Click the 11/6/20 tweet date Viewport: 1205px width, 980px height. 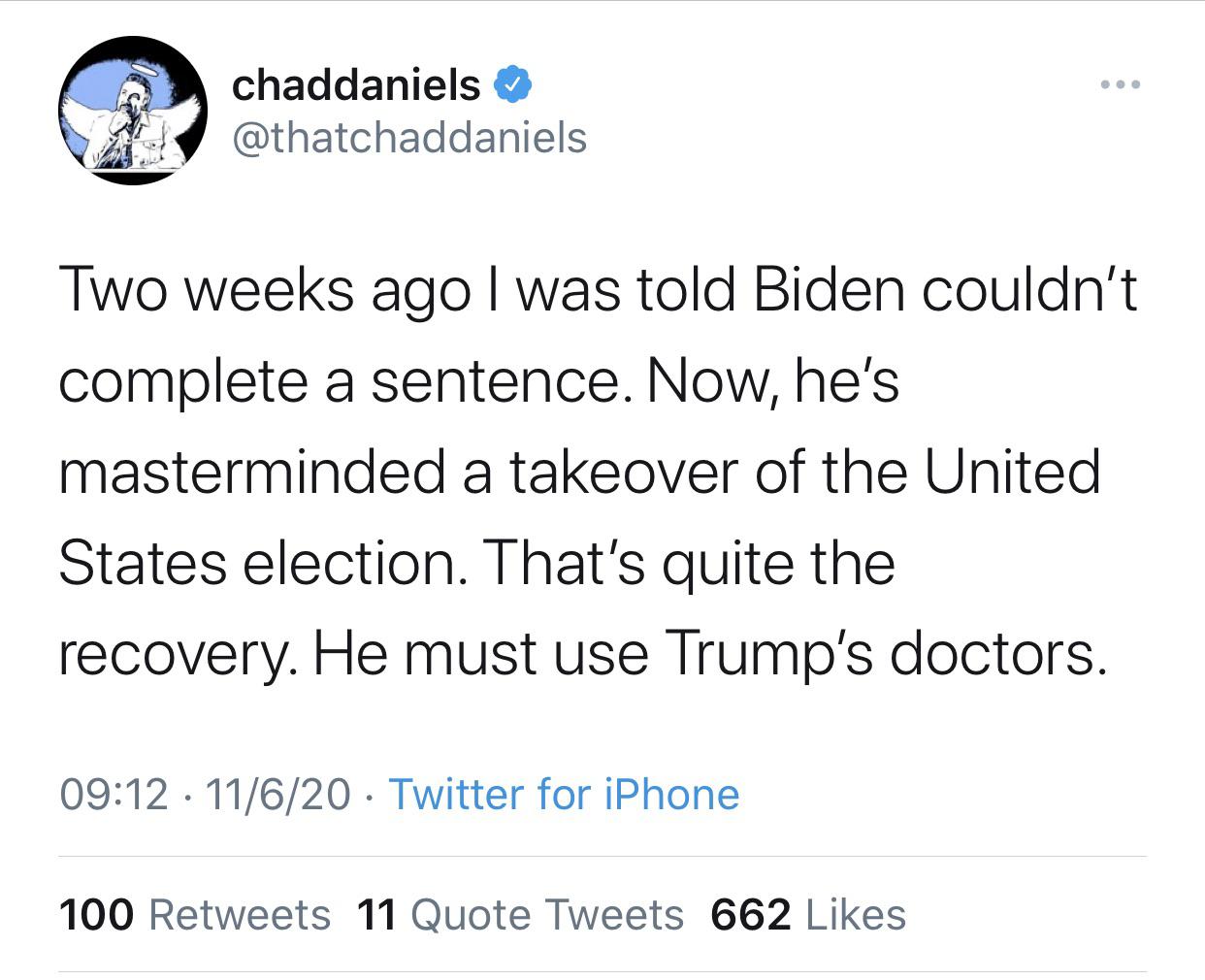(277, 795)
